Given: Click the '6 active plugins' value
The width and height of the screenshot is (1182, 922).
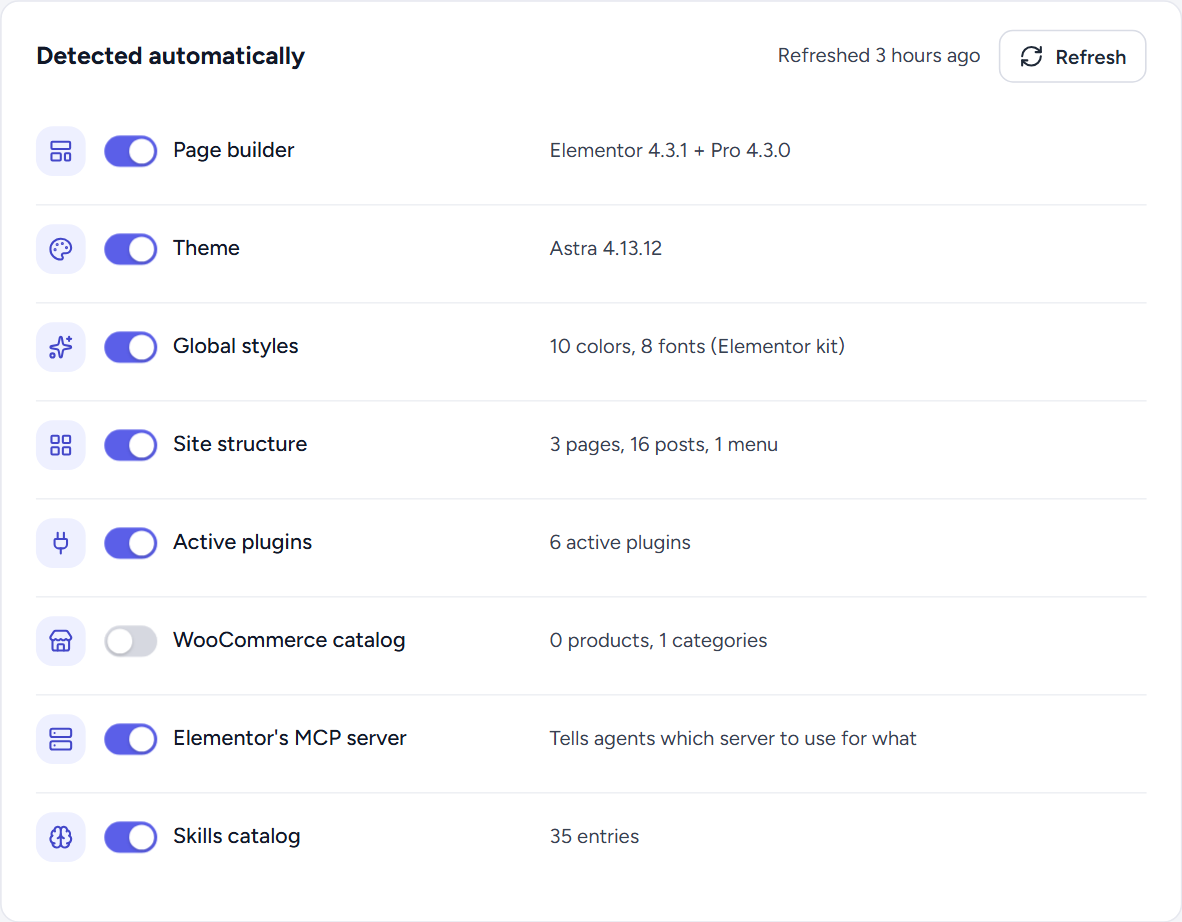Looking at the screenshot, I should (620, 543).
